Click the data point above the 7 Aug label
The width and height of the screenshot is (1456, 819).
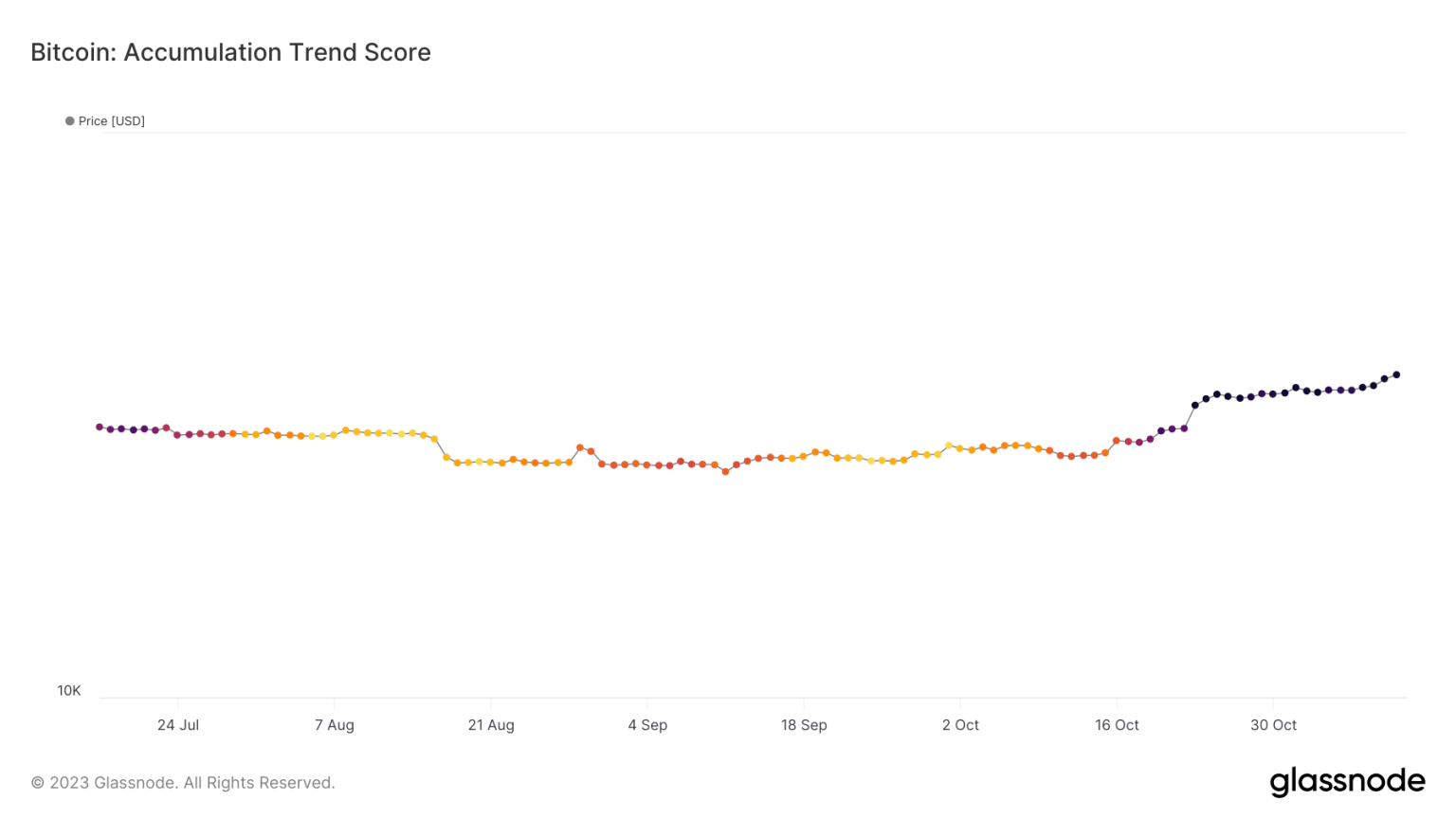point(334,435)
